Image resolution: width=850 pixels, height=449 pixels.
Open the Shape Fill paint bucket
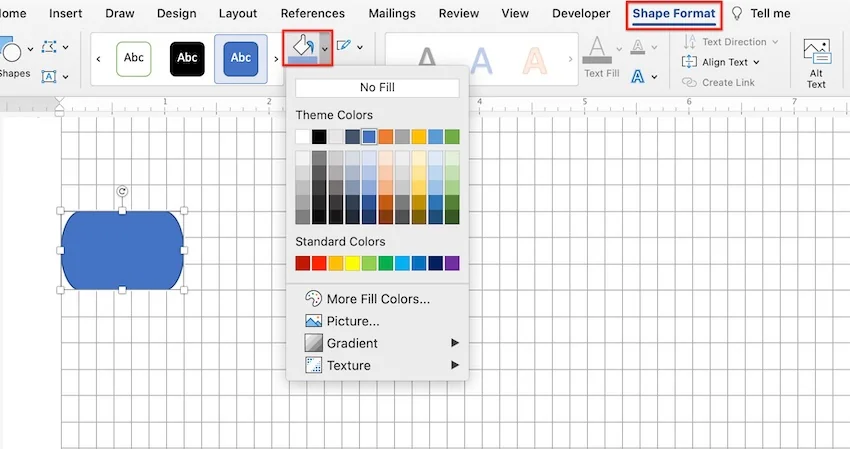coord(302,48)
